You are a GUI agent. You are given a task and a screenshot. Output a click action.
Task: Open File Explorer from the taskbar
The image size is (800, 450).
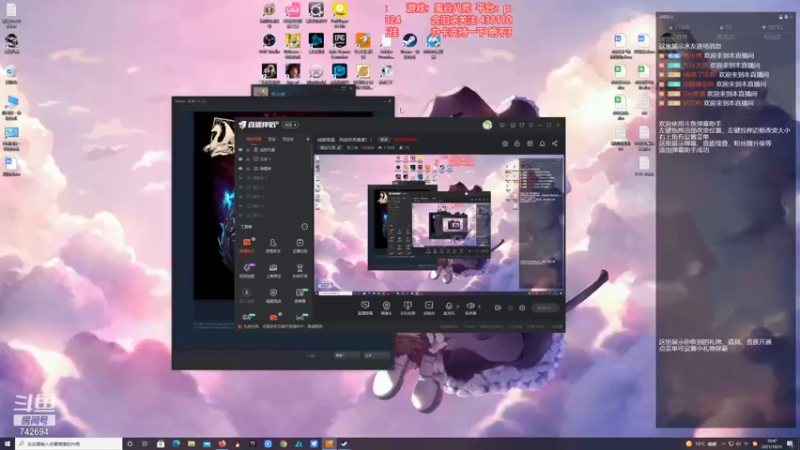tap(191, 444)
